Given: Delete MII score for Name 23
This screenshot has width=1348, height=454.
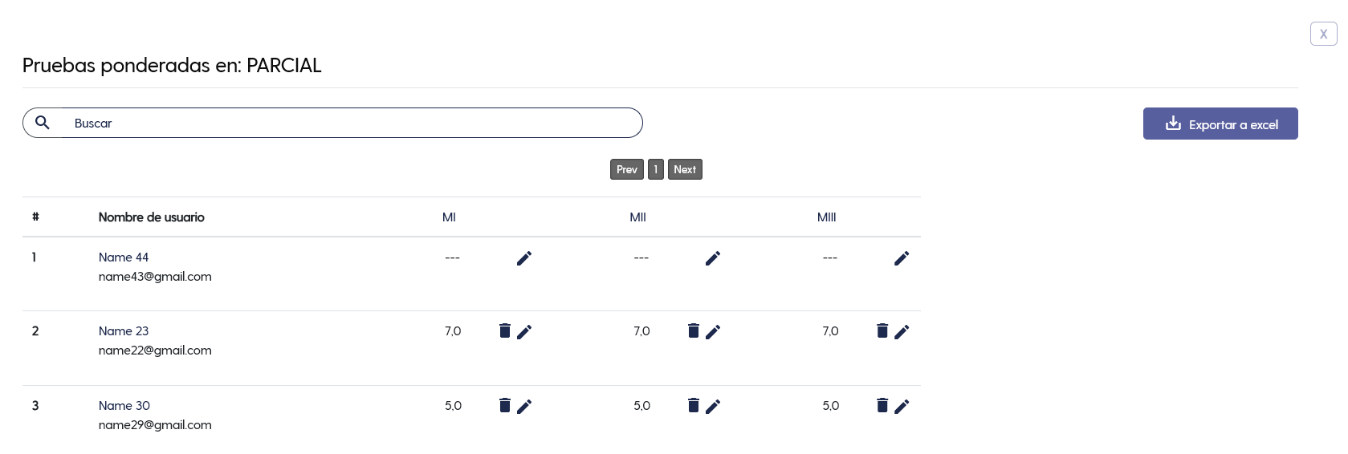Looking at the screenshot, I should tap(693, 331).
